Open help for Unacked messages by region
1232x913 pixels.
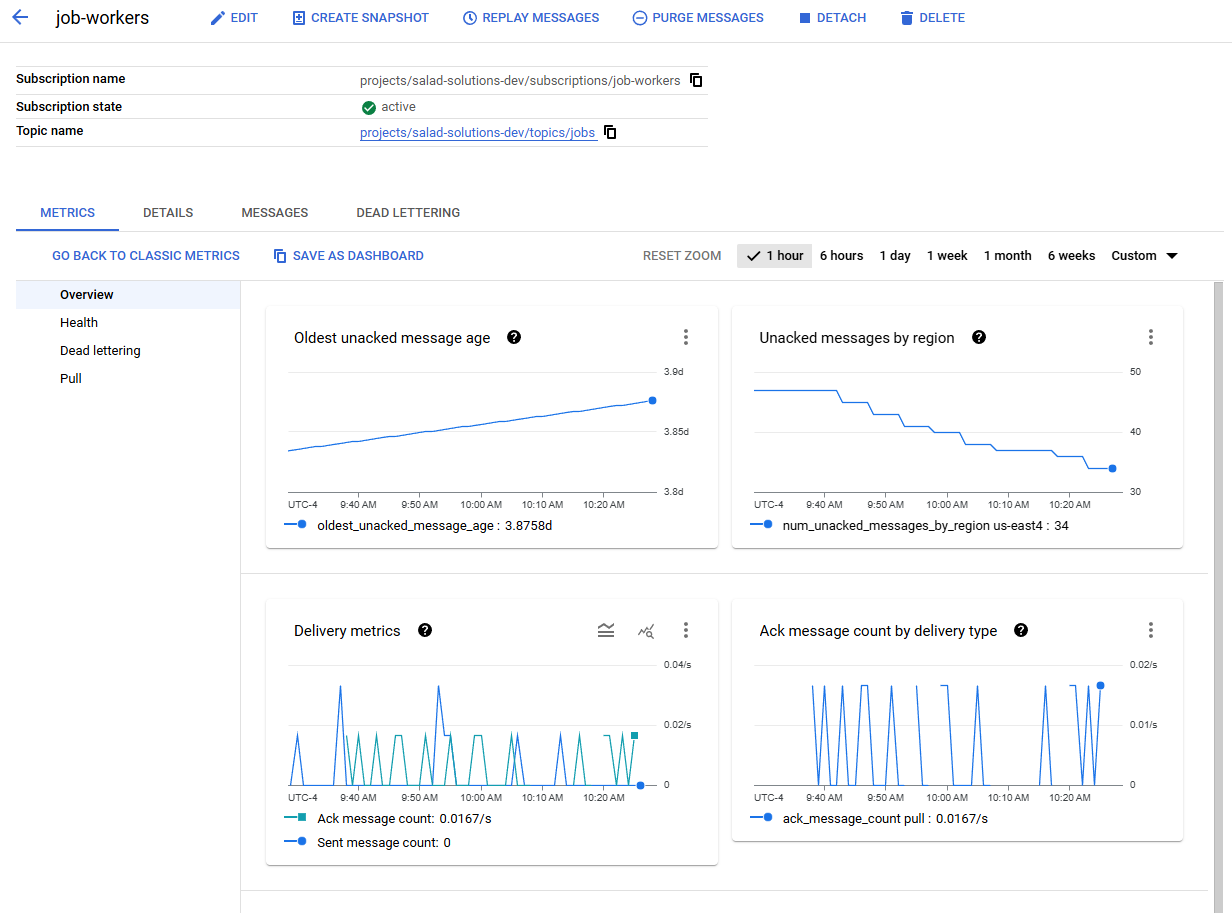pos(979,337)
